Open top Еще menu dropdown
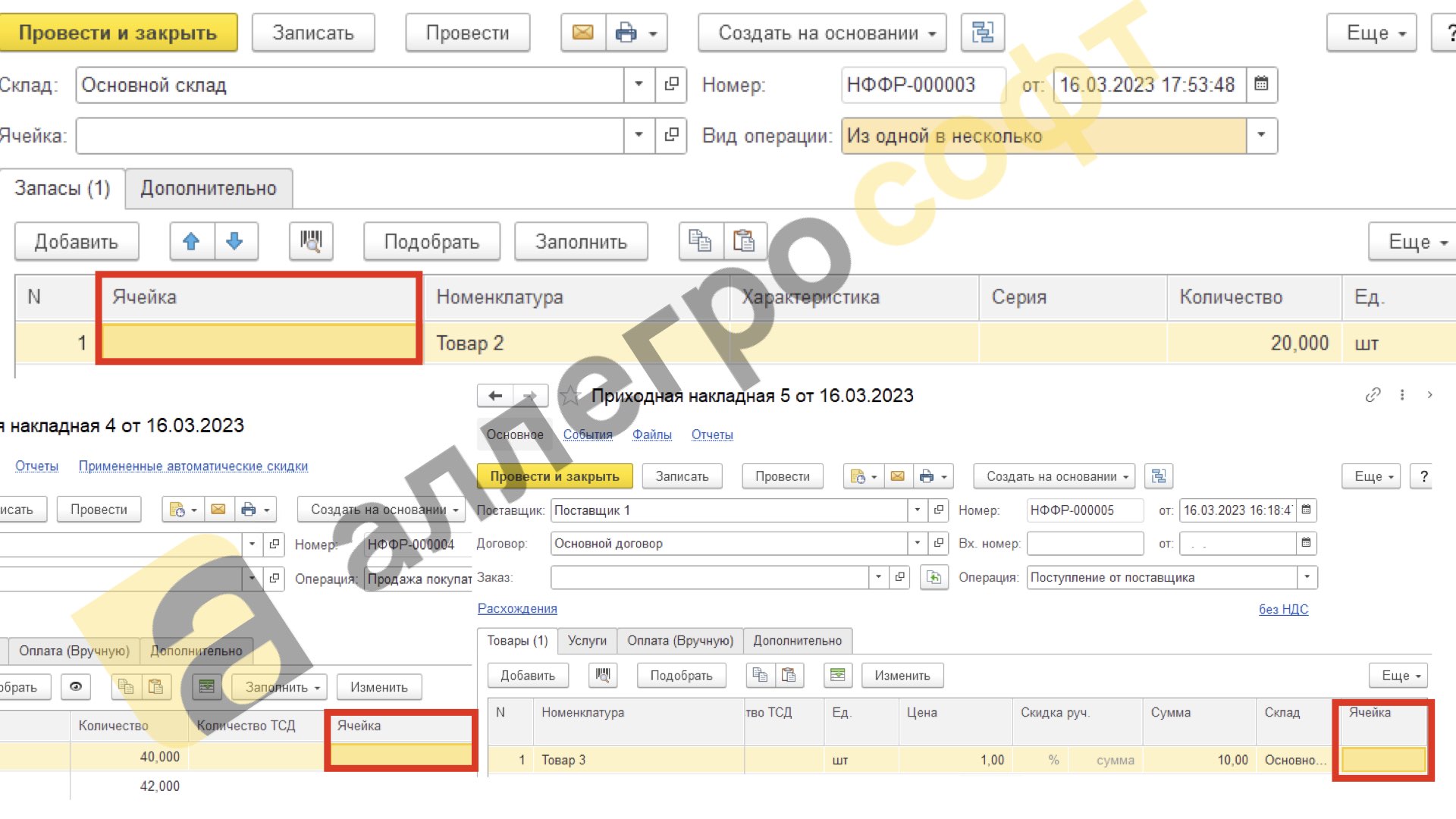The height and width of the screenshot is (819, 1456). (x=1371, y=33)
